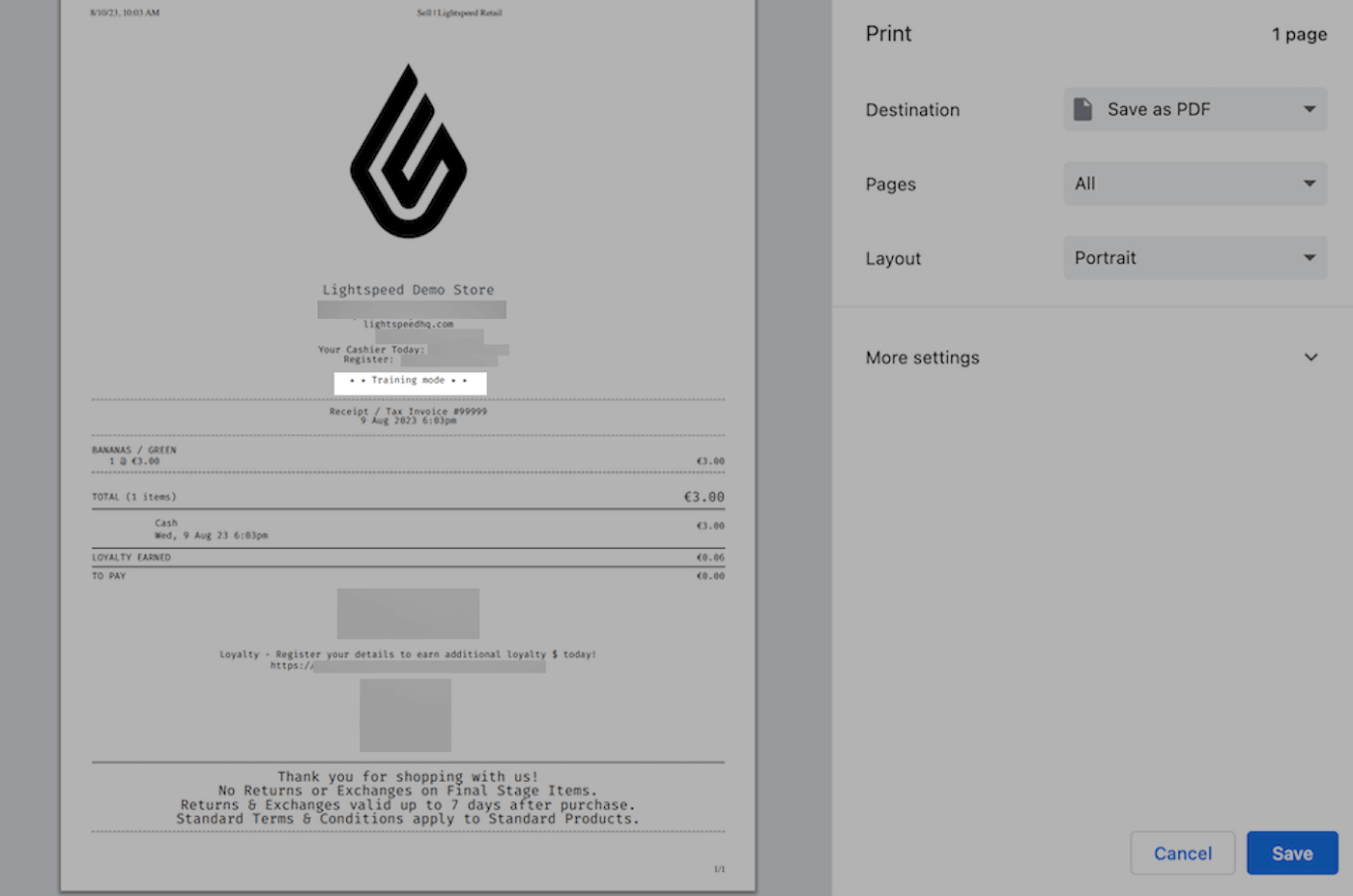Click the LOYALTY EARNED row label
The width and height of the screenshot is (1353, 896).
click(131, 558)
